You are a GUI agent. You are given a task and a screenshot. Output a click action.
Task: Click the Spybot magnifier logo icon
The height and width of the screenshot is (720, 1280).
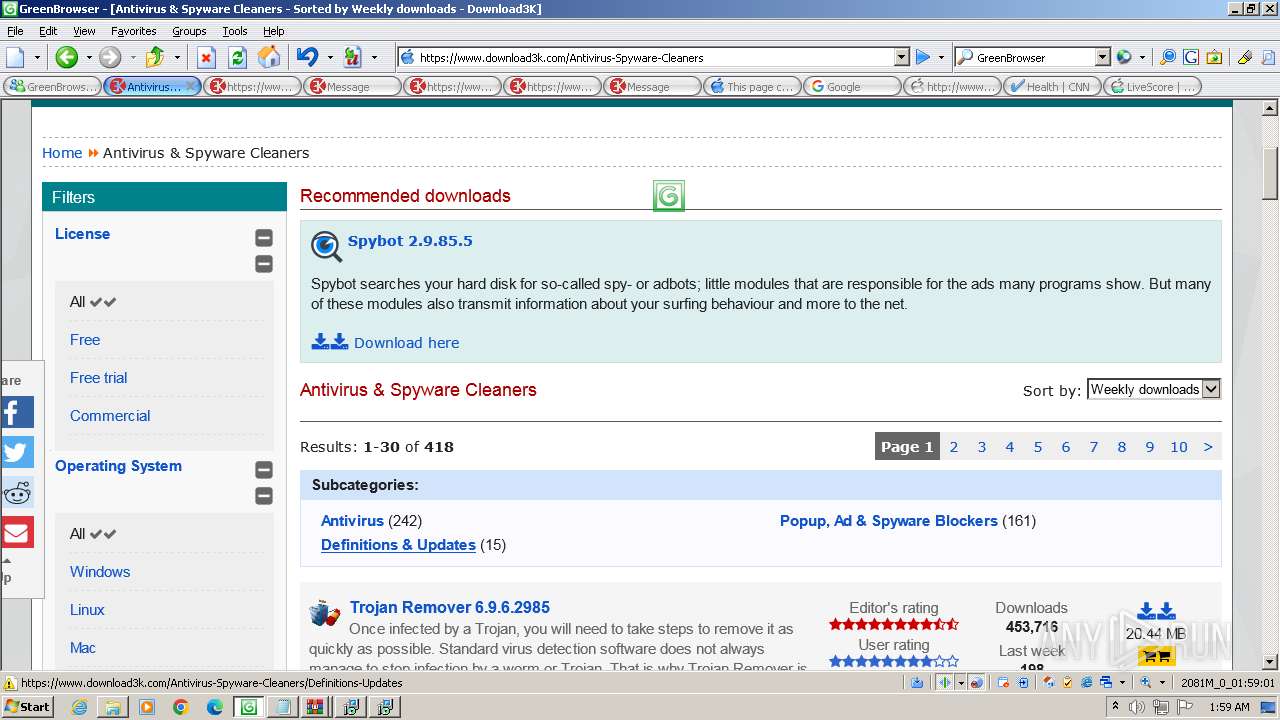326,245
